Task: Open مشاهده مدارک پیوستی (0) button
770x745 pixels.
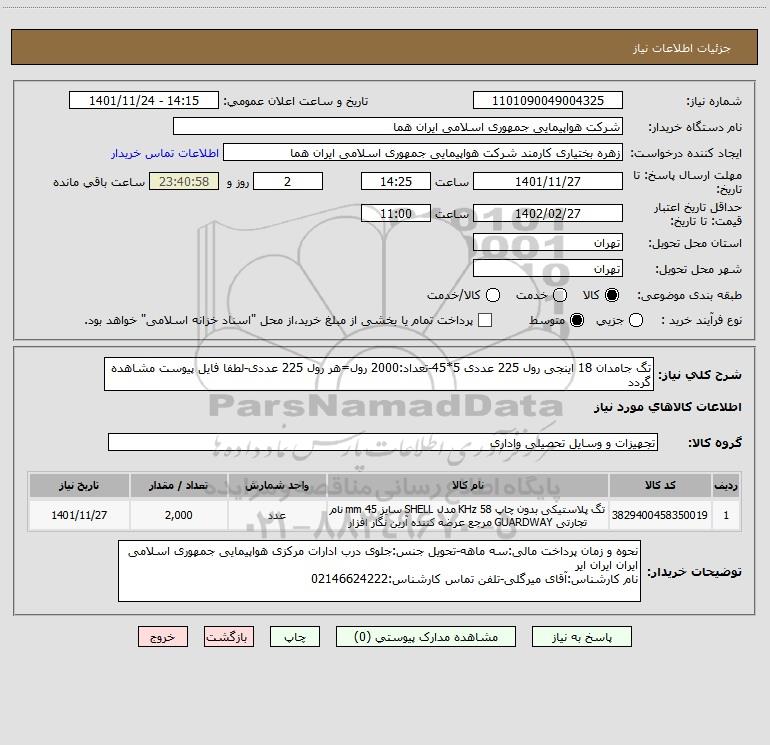Action: click(426, 637)
